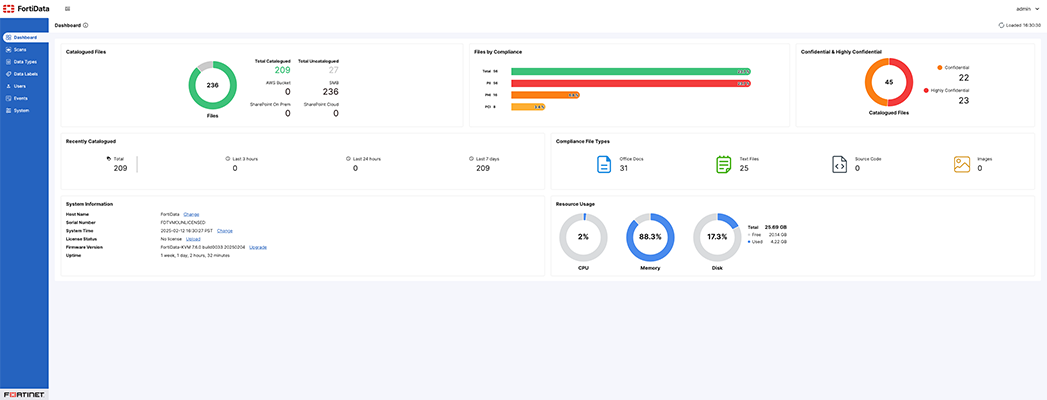1047x400 pixels.
Task: Click the Total tag icon in Recently Catalogued
Action: tap(110, 159)
